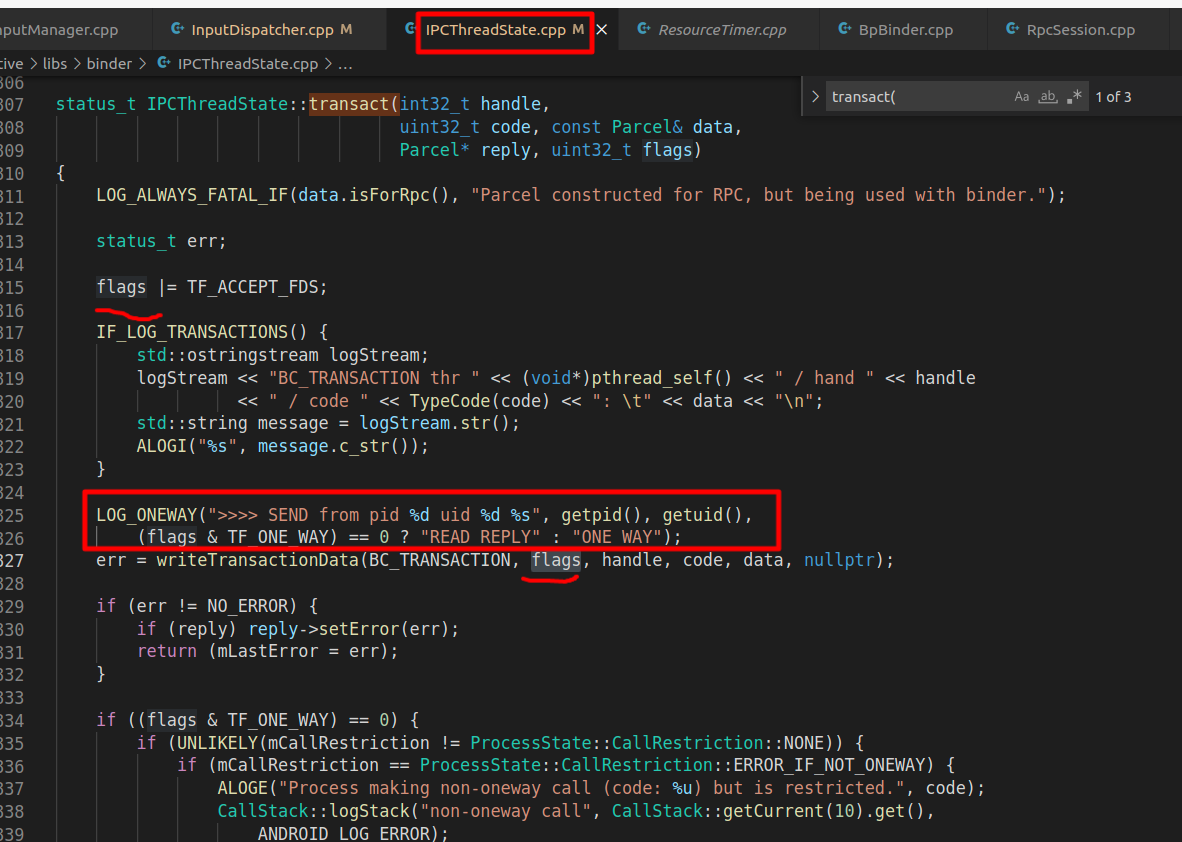
Task: Click the "READ REPLY" string literal
Action: (480, 537)
